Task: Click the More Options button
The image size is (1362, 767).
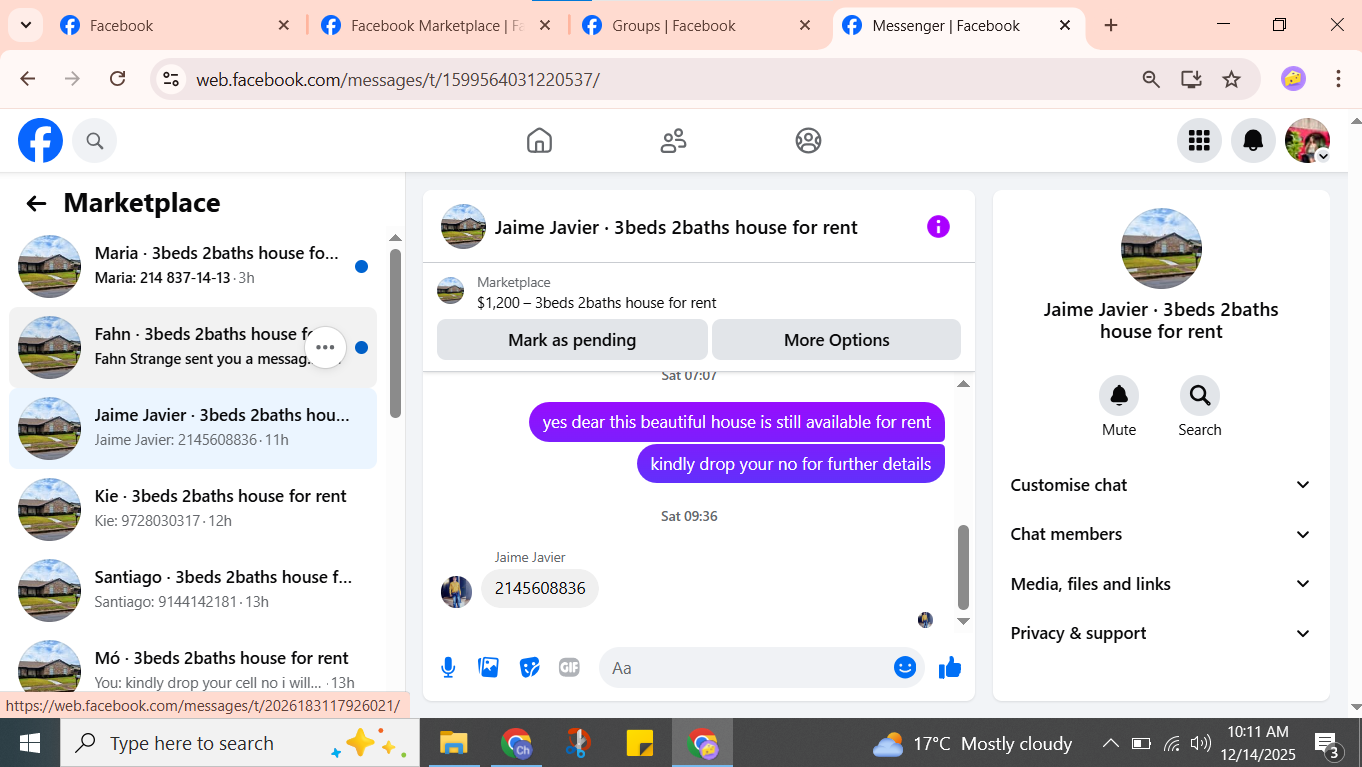Action: click(x=836, y=340)
